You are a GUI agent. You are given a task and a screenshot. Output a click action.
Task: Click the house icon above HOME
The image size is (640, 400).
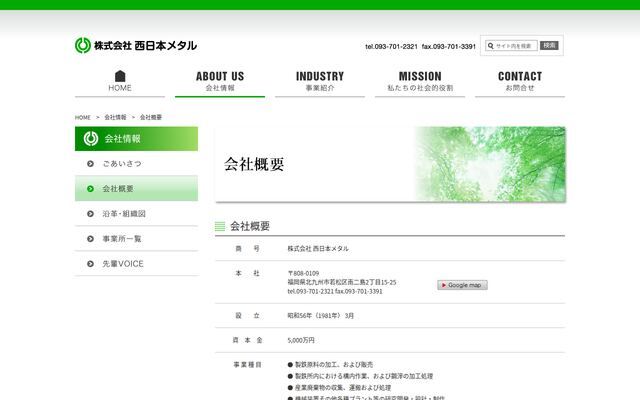(120, 76)
